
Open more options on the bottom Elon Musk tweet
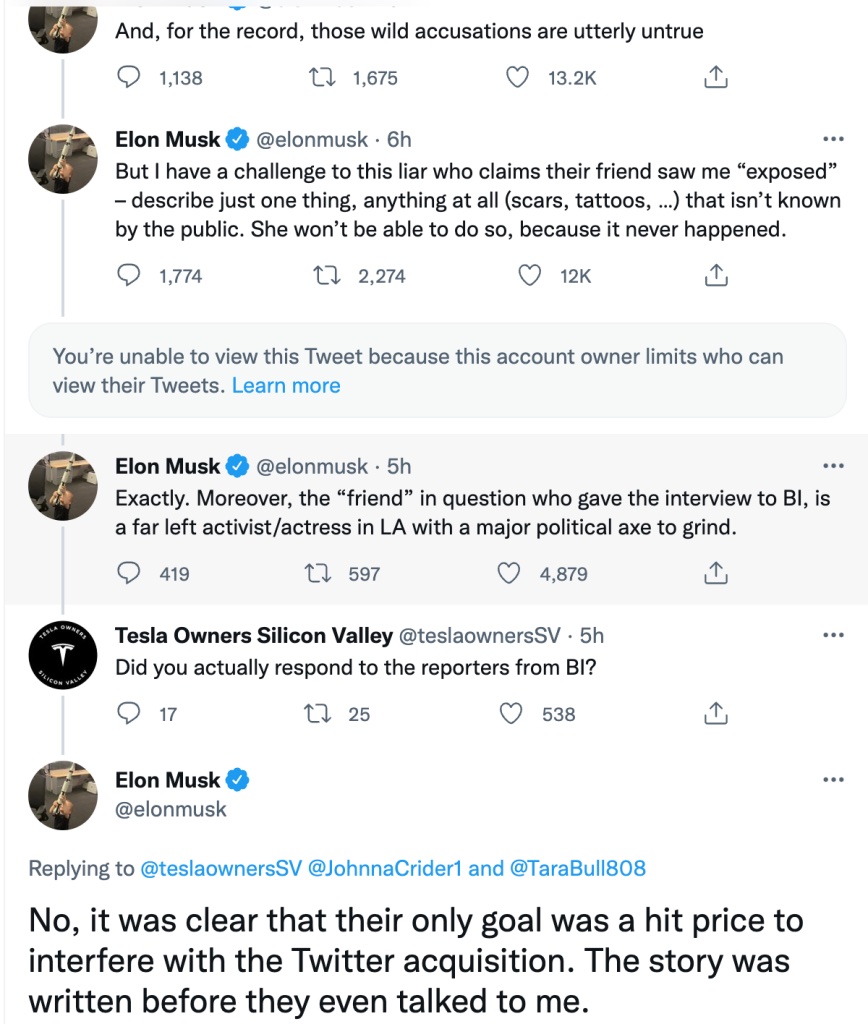832,780
